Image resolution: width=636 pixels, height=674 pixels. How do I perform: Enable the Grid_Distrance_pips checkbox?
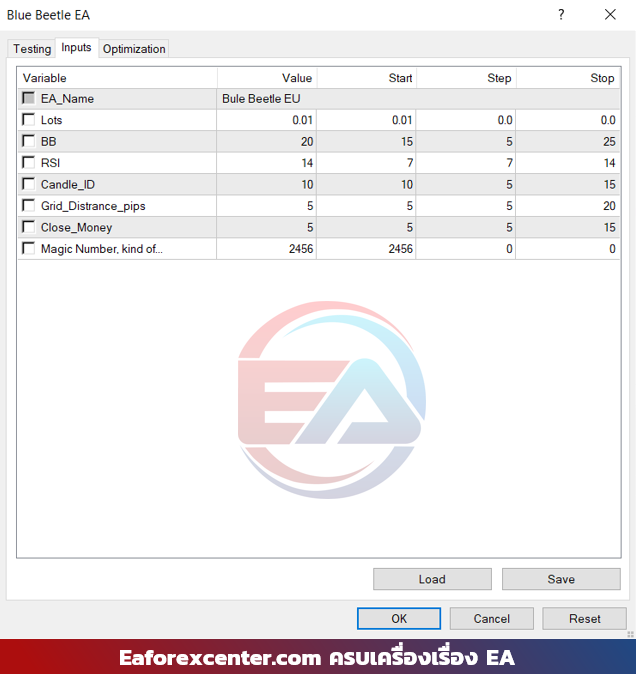28,206
